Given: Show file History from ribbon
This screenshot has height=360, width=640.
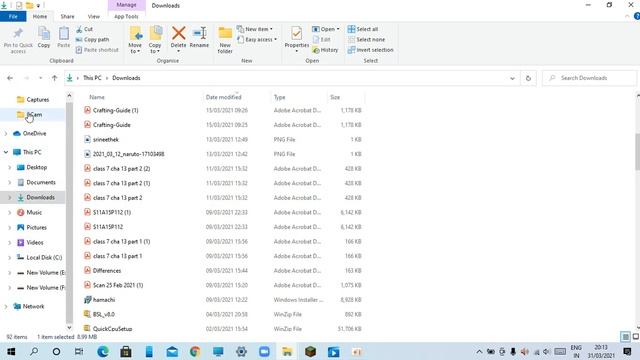Looking at the screenshot, I should point(325,50).
